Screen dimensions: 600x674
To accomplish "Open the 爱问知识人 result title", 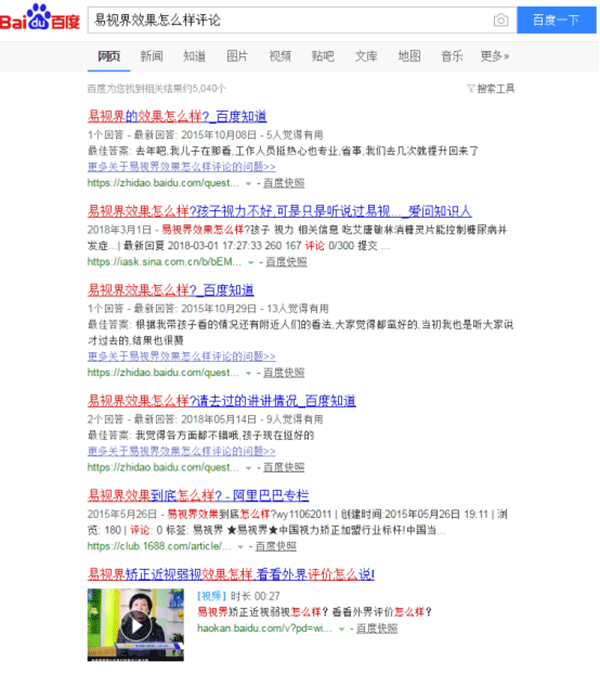I will tap(279, 211).
